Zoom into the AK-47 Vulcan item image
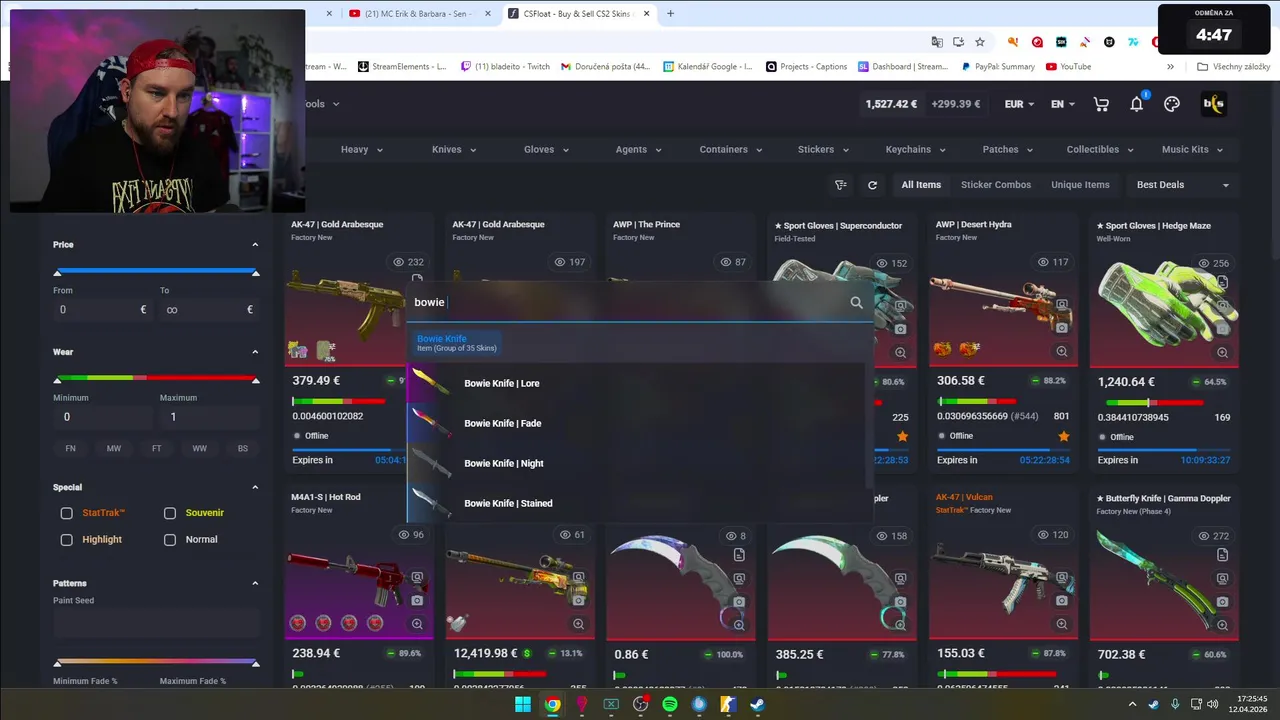Screen dimensions: 1280x720 tap(1061, 624)
